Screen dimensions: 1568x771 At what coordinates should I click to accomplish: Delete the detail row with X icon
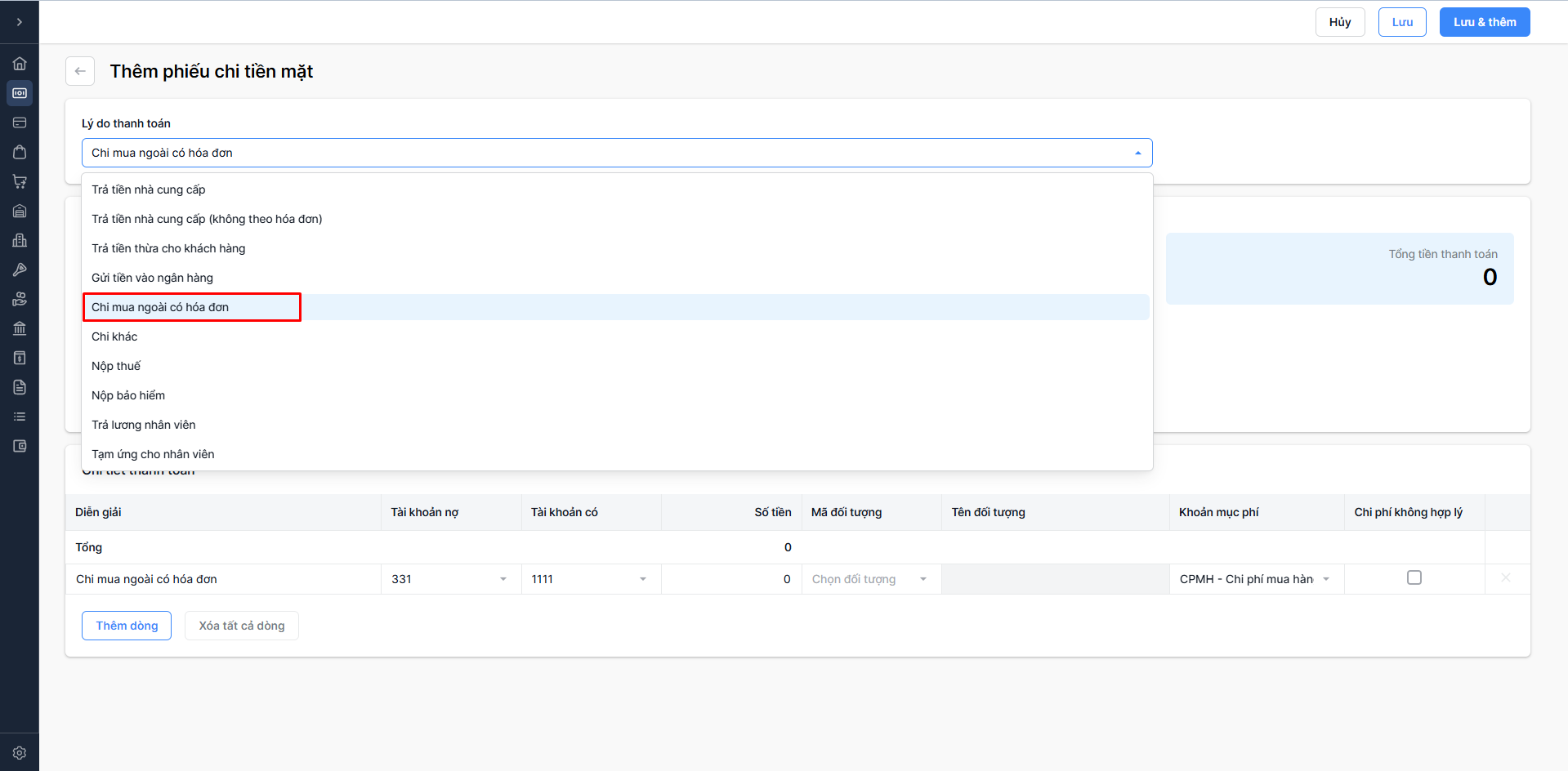pos(1505,578)
